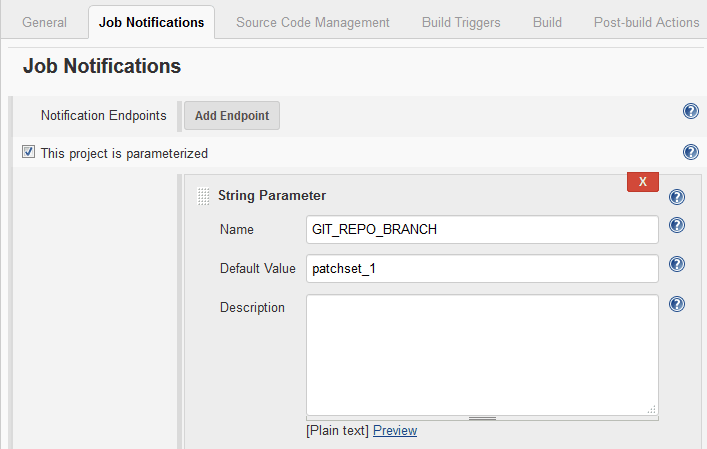
Task: Open the Source Code Management tab
Action: click(313, 22)
